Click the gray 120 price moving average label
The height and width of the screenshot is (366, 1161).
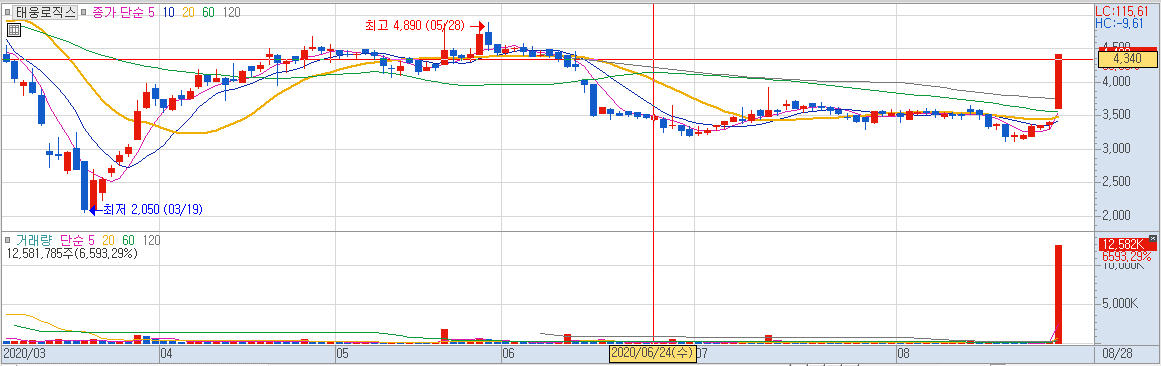tap(231, 12)
